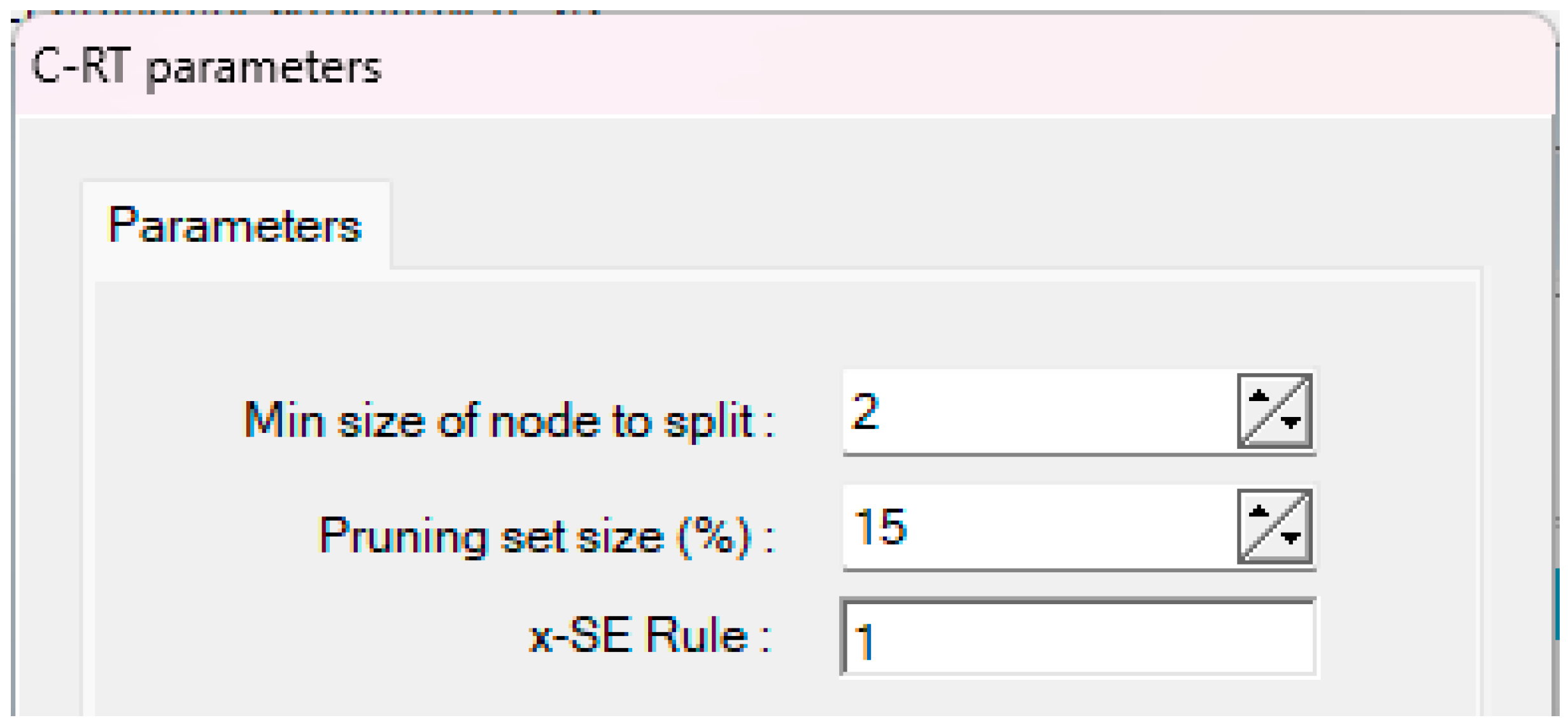The width and height of the screenshot is (1568, 727).
Task: Click blank tab strip area right of Parameters tab
Action: [891, 223]
